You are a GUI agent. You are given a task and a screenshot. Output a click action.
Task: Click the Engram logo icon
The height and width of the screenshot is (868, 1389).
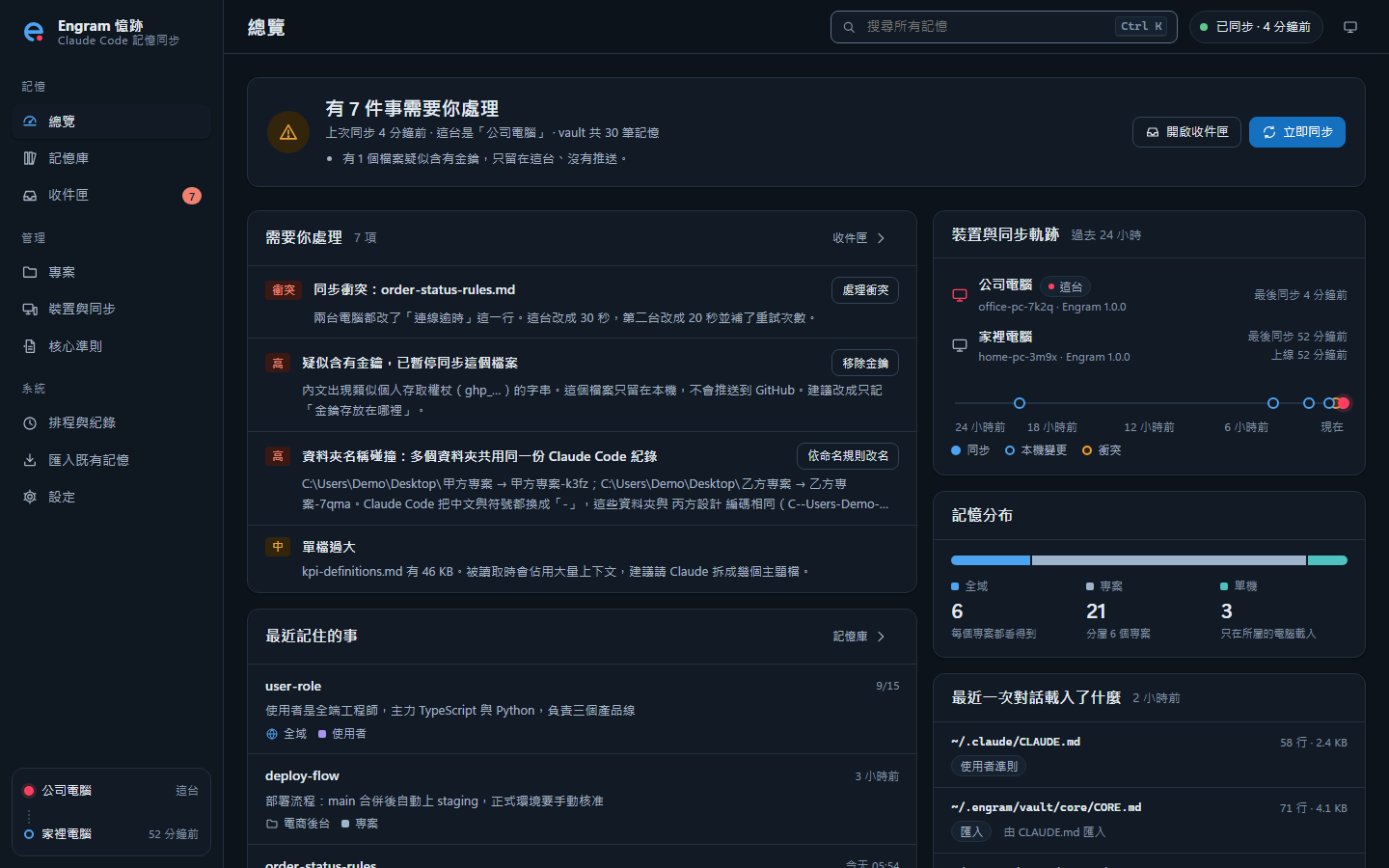pos(34,32)
